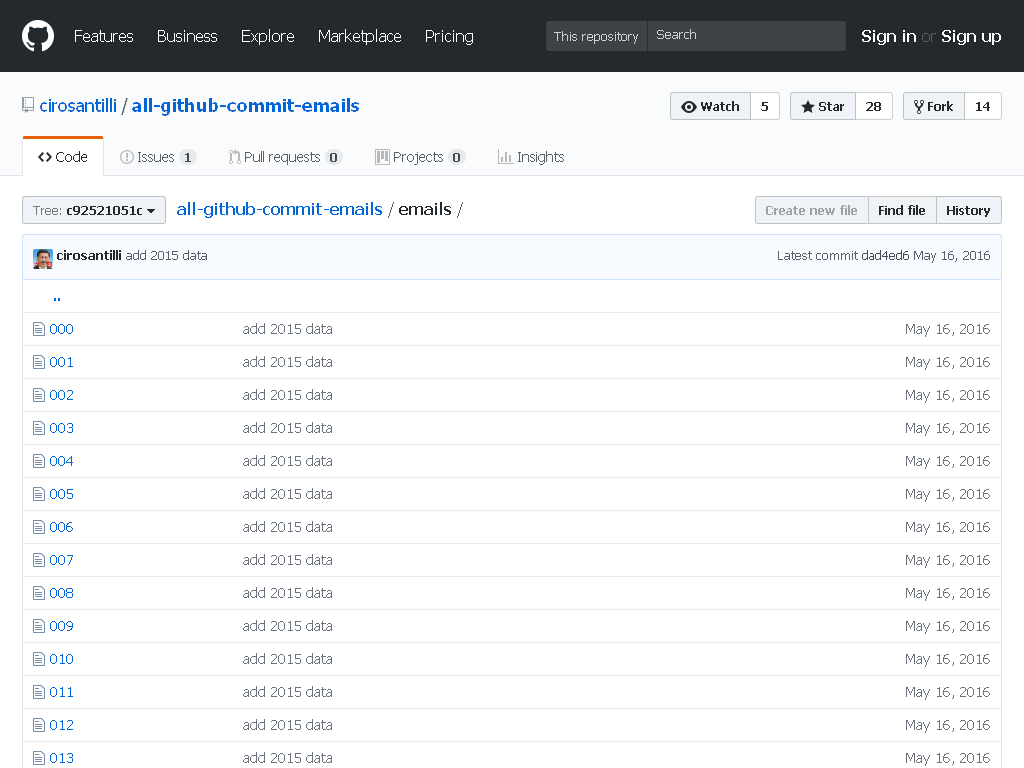1024x768 pixels.
Task: Open file icon for 011
Action: (39, 692)
